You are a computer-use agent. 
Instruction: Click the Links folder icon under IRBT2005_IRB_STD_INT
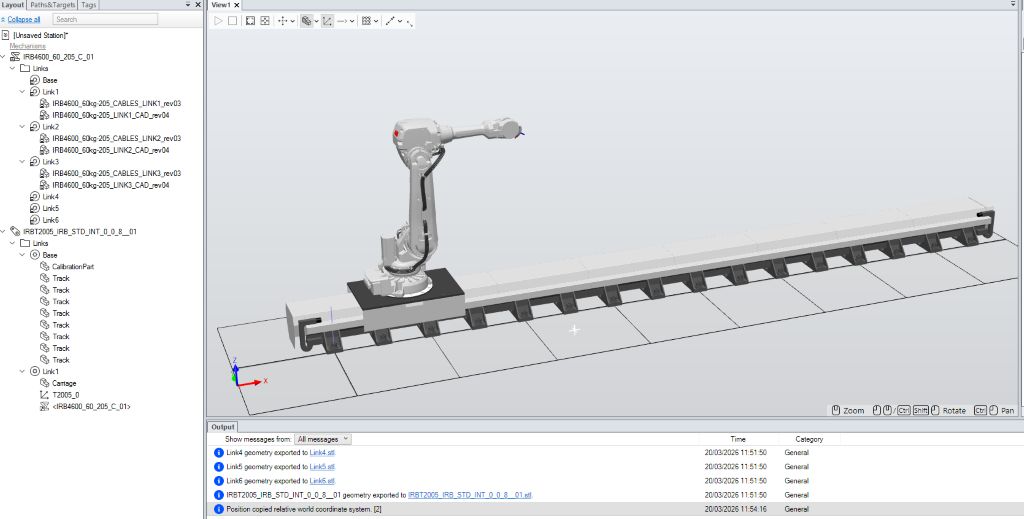tap(25, 244)
